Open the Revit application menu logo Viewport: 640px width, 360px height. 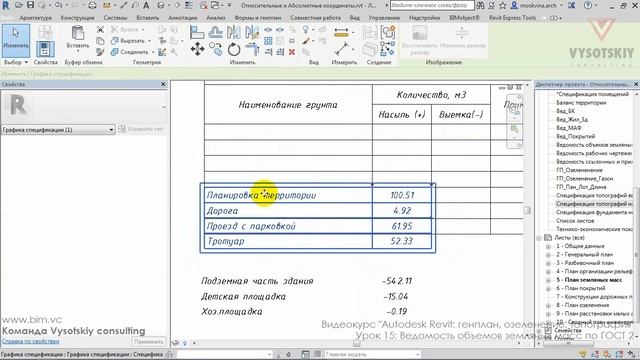(6, 5)
